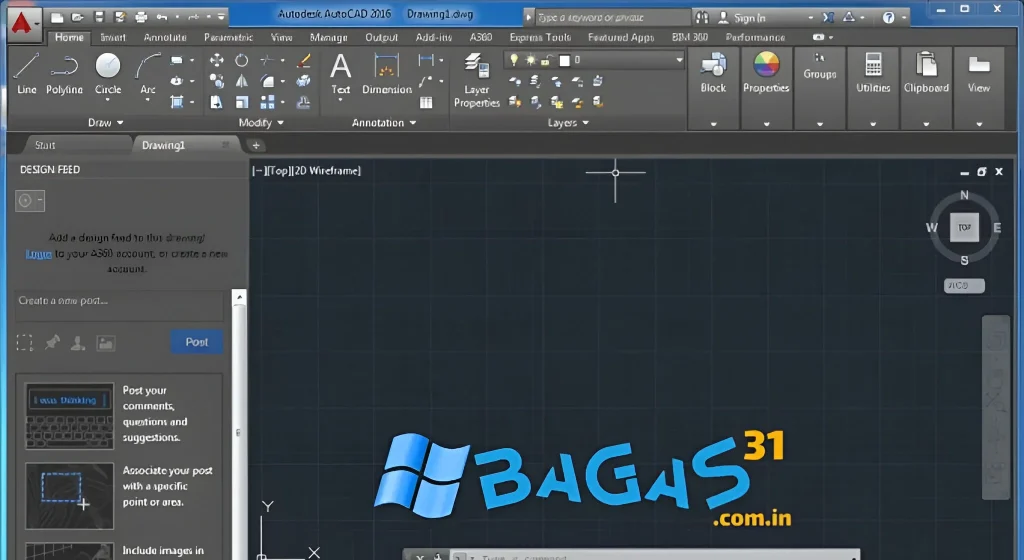Screen dimensions: 1024x560
Task: Click the tag person icon in Design Feed
Action: click(78, 342)
